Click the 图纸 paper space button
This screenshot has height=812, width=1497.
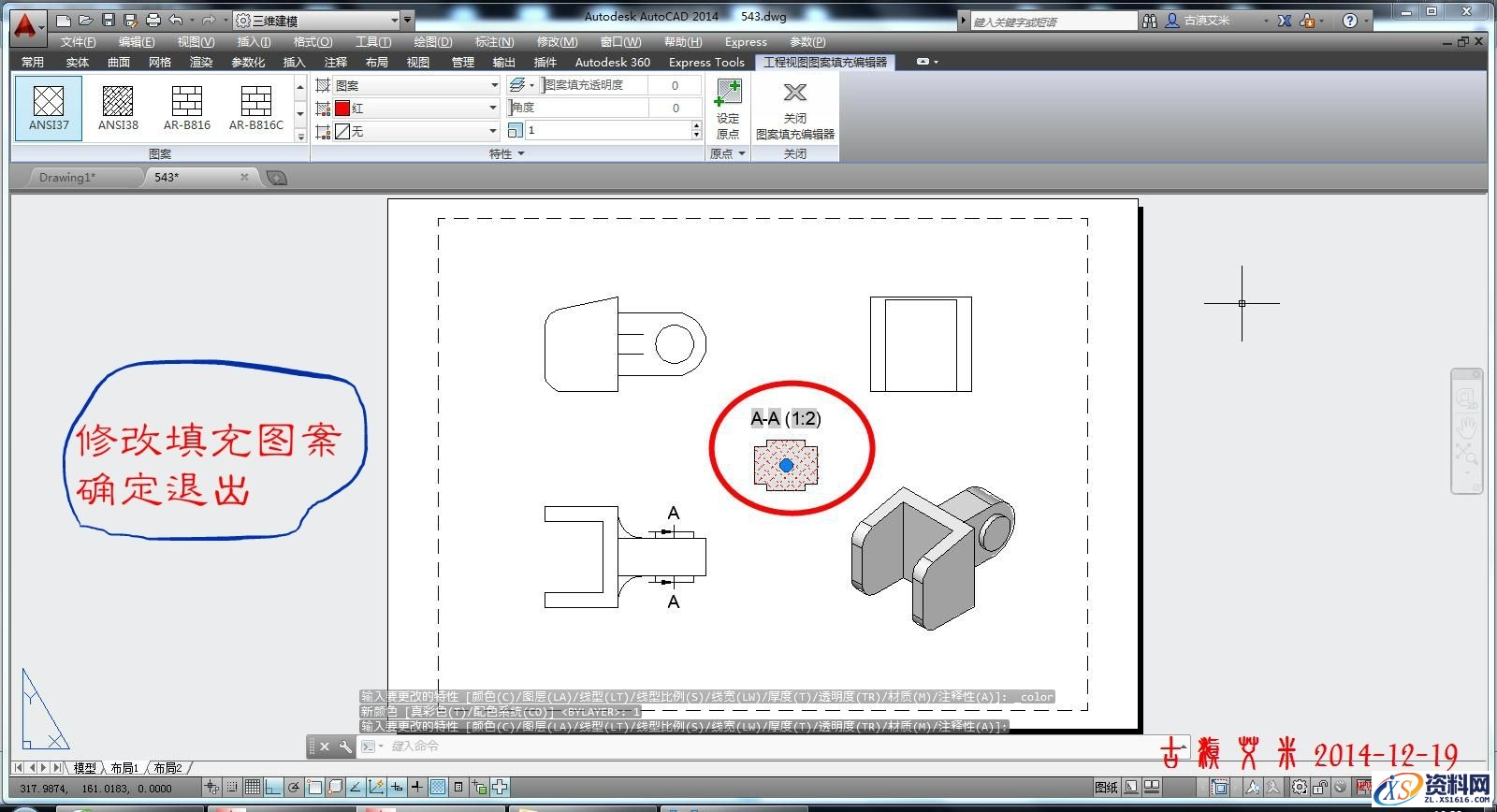point(1106,788)
